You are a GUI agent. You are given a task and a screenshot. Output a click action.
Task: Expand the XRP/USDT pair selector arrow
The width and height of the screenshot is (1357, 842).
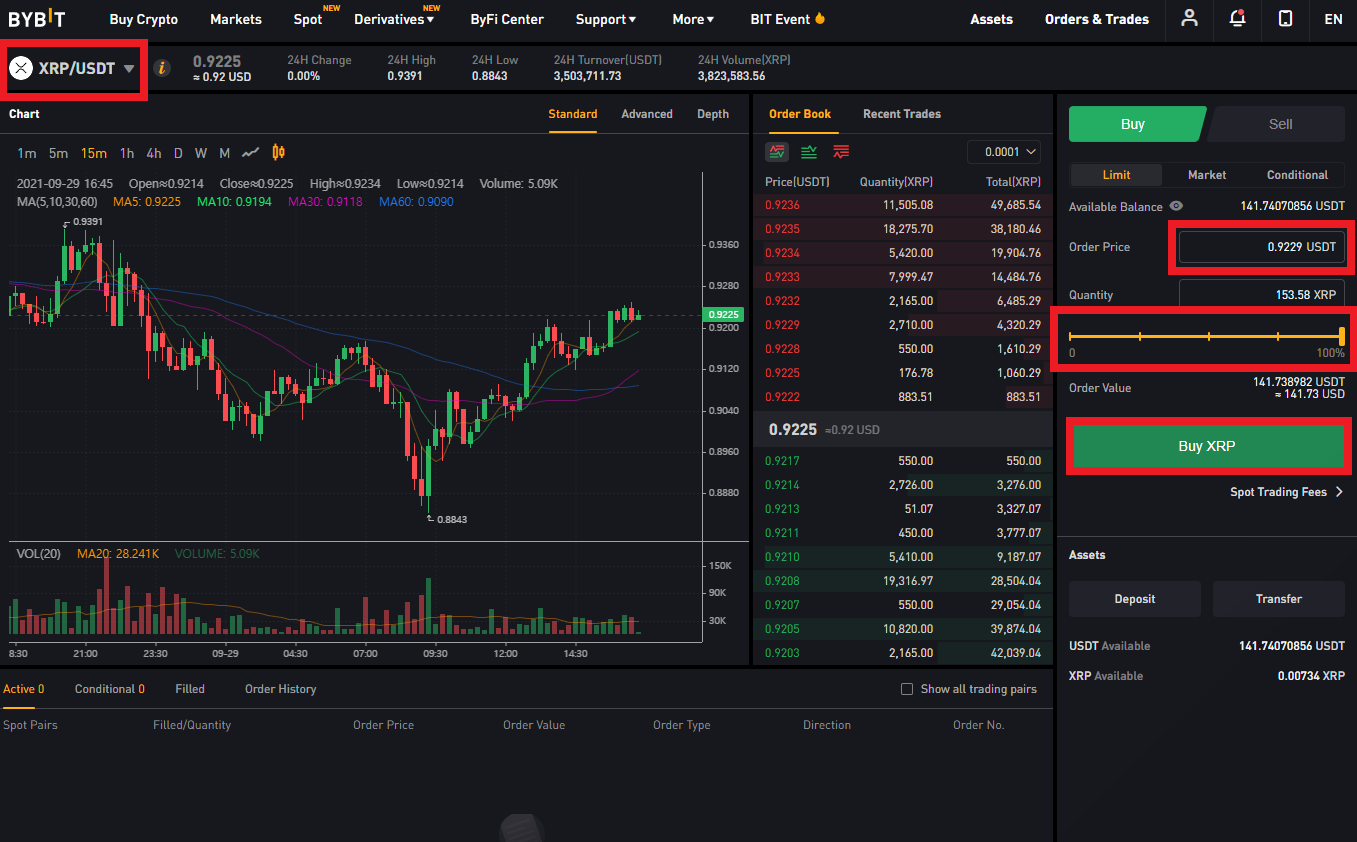(129, 69)
